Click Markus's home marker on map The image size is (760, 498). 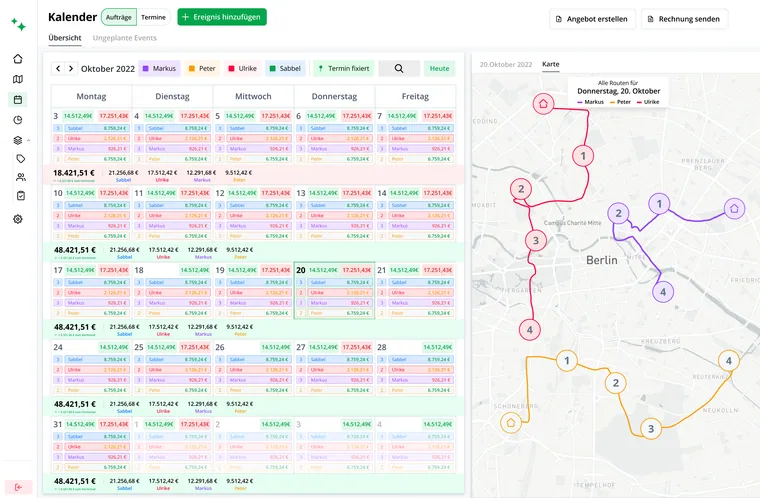click(734, 209)
